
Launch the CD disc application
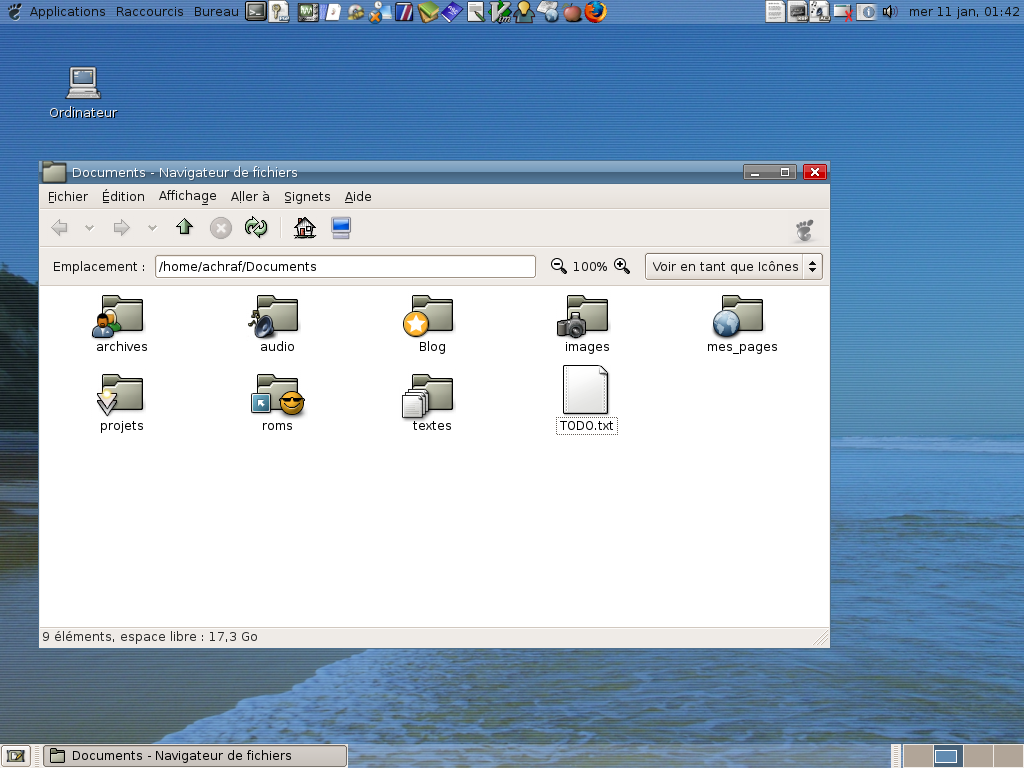tap(355, 12)
